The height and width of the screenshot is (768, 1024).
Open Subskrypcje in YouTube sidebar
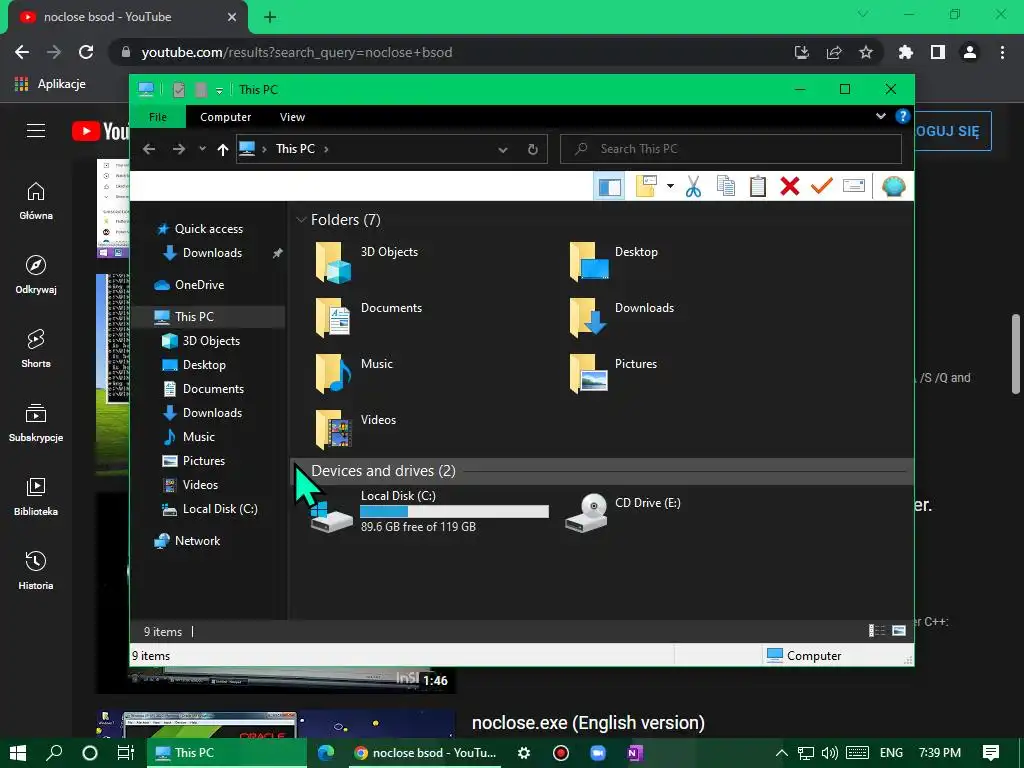point(36,423)
